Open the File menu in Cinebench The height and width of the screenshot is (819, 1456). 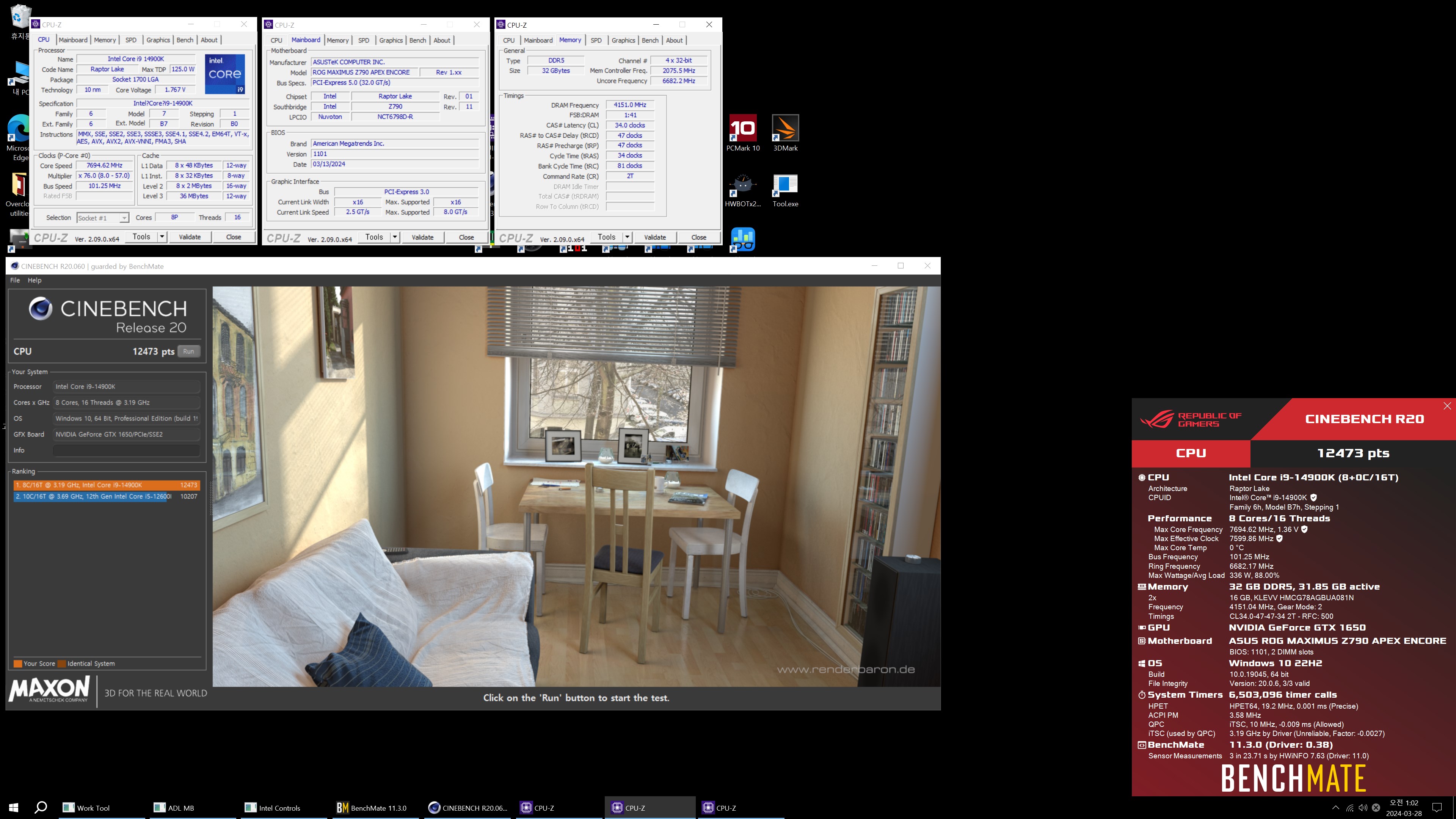[15, 280]
